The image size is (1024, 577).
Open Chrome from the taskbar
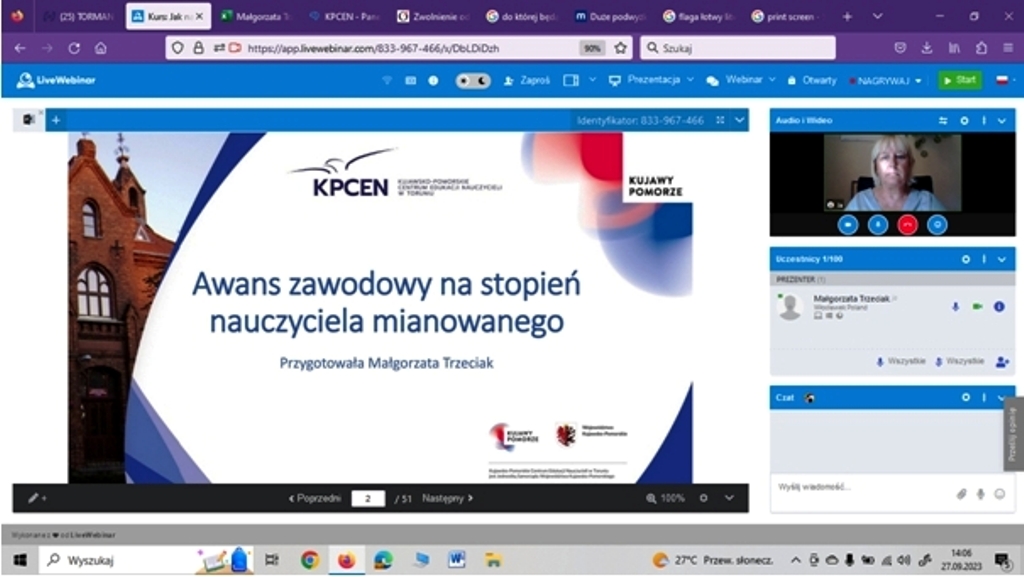point(310,560)
